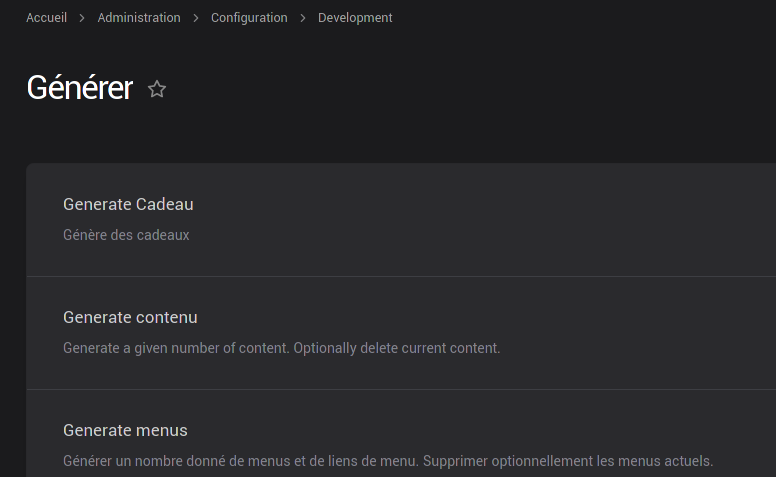This screenshot has height=477, width=776.
Task: Click the chevron after Accueil breadcrumb
Action: coord(82,18)
